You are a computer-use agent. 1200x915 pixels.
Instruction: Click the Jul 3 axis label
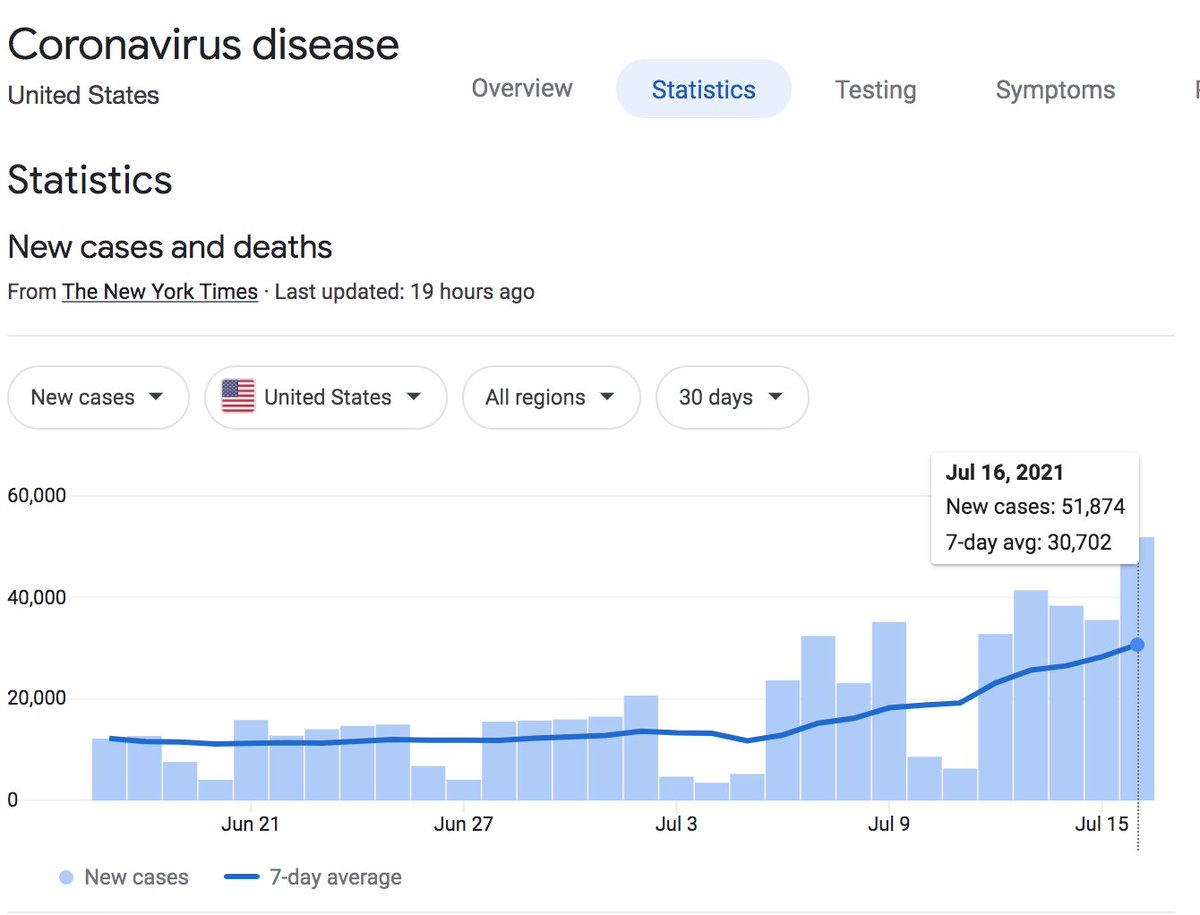(x=677, y=824)
